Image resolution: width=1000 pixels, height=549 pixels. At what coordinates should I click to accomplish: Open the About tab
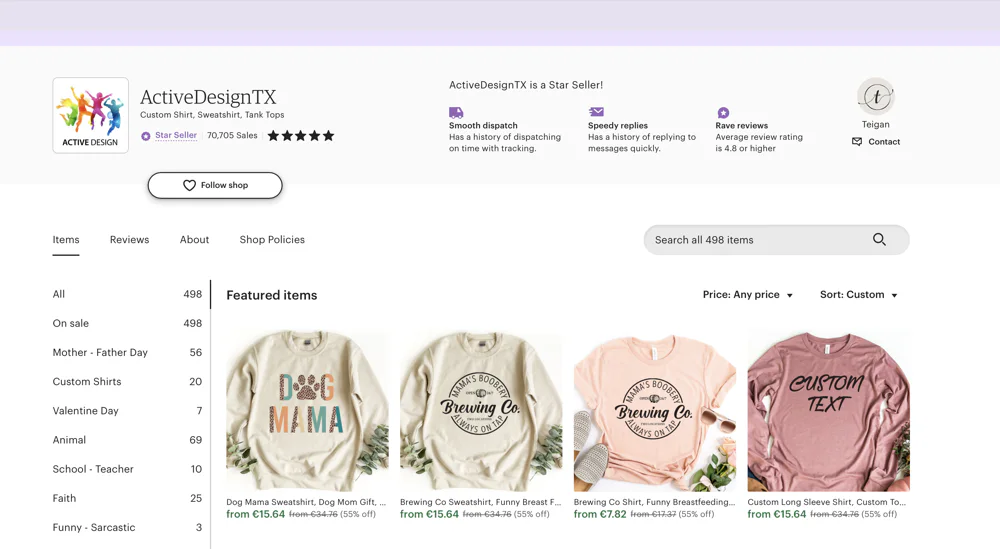pyautogui.click(x=194, y=240)
